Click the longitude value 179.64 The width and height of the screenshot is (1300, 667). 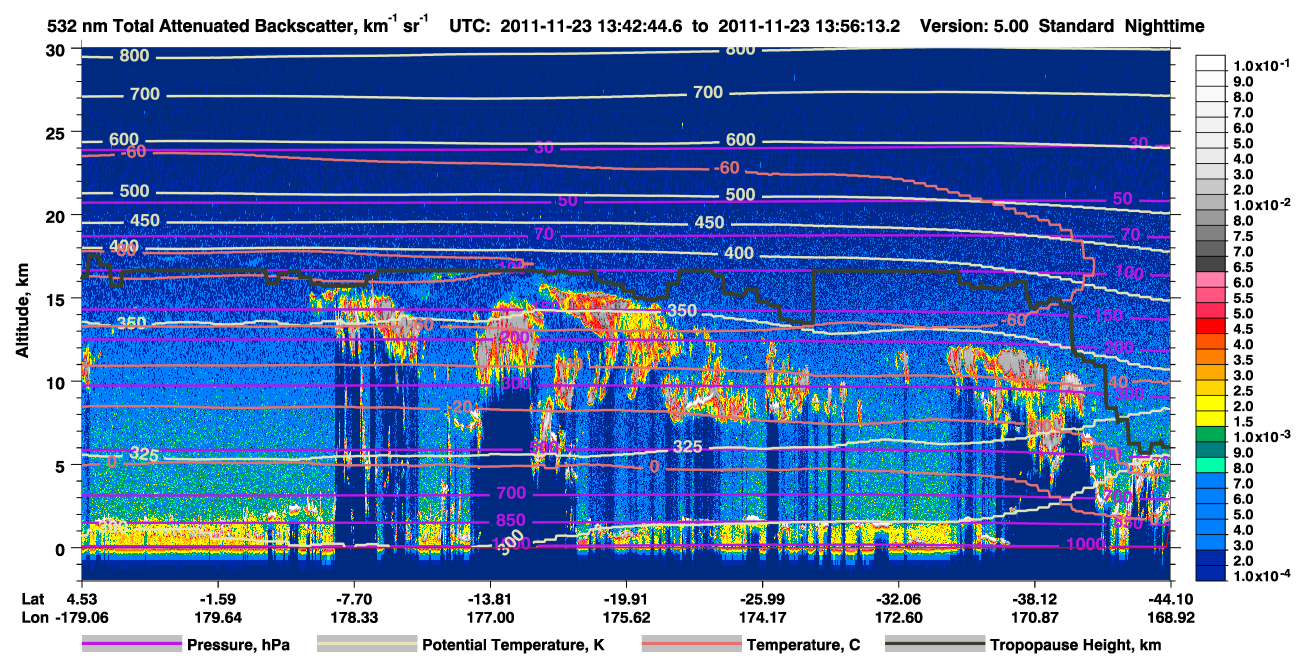[217, 617]
